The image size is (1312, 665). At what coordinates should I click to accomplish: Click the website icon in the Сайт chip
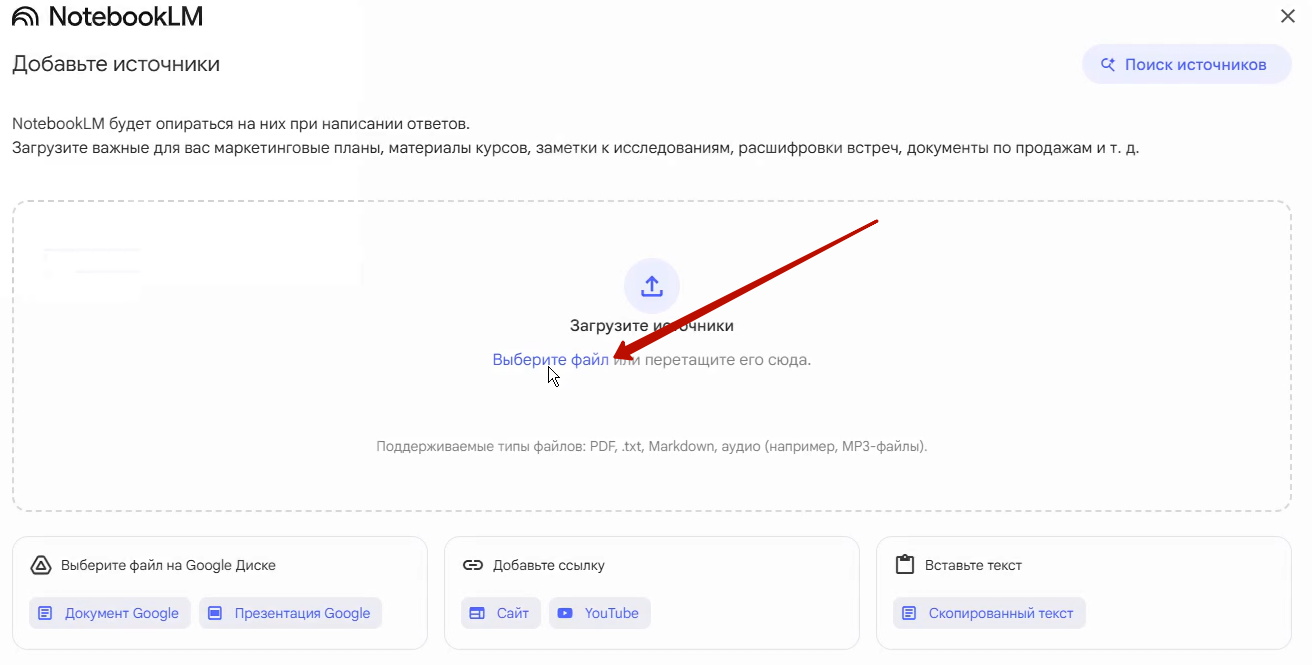click(477, 613)
